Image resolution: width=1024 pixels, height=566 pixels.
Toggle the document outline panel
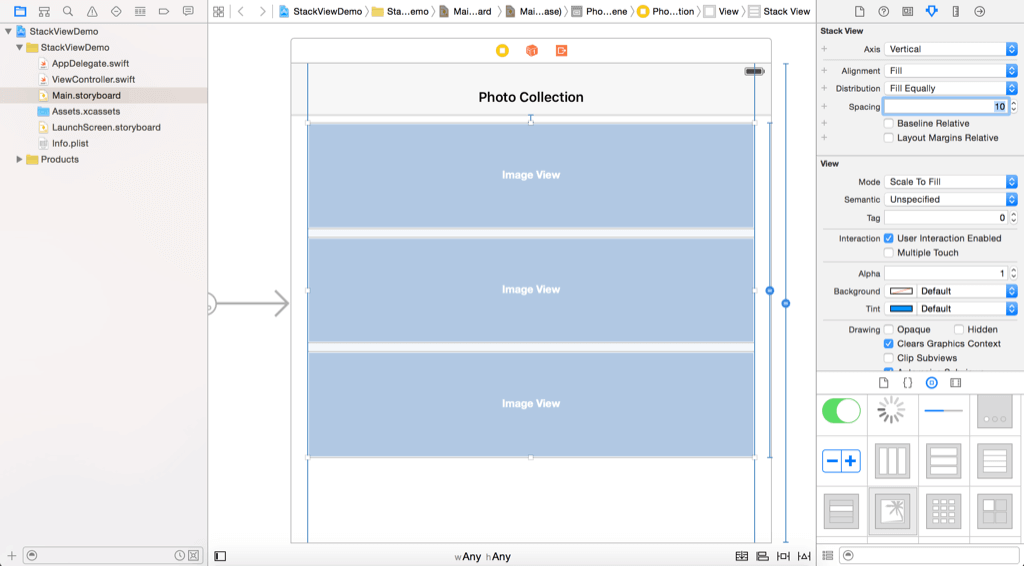click(x=220, y=556)
